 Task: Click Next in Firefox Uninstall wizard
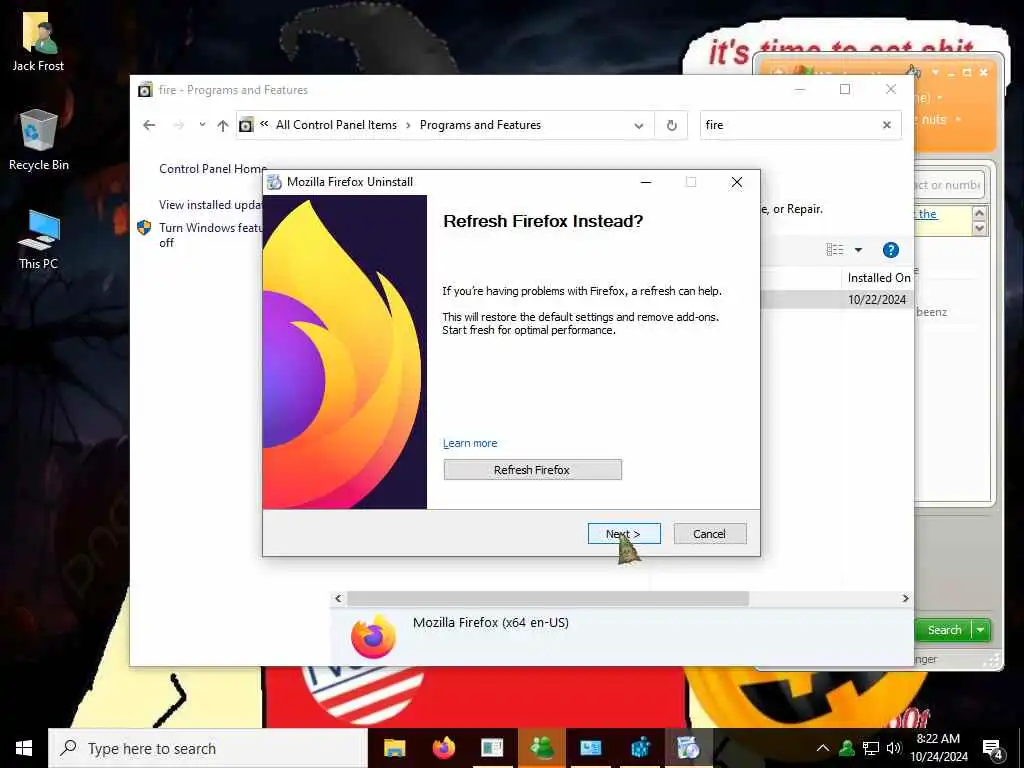click(624, 534)
